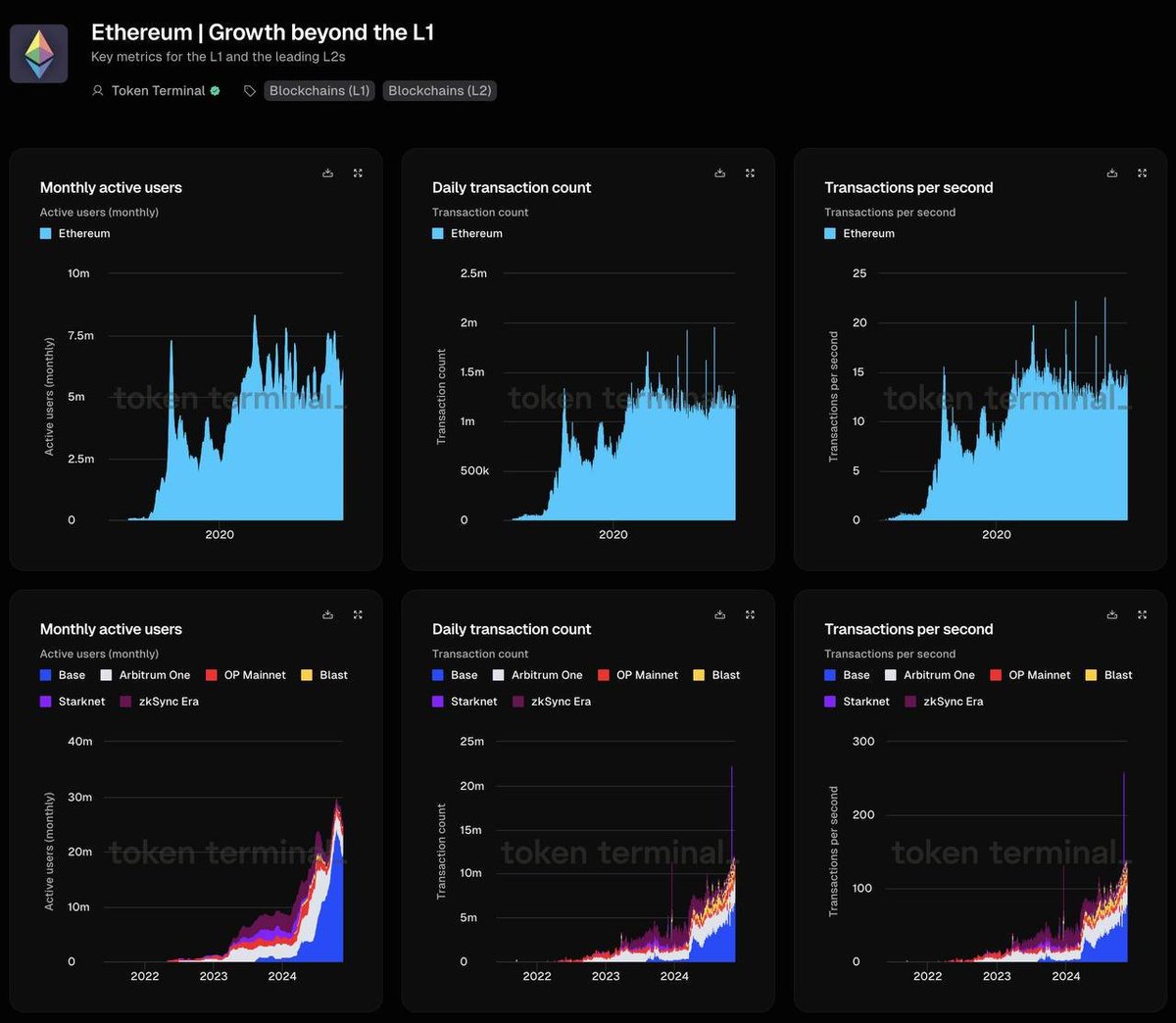Image resolution: width=1176 pixels, height=1023 pixels.
Task: Click the green verified badge by Token Terminal
Action: coord(216,91)
